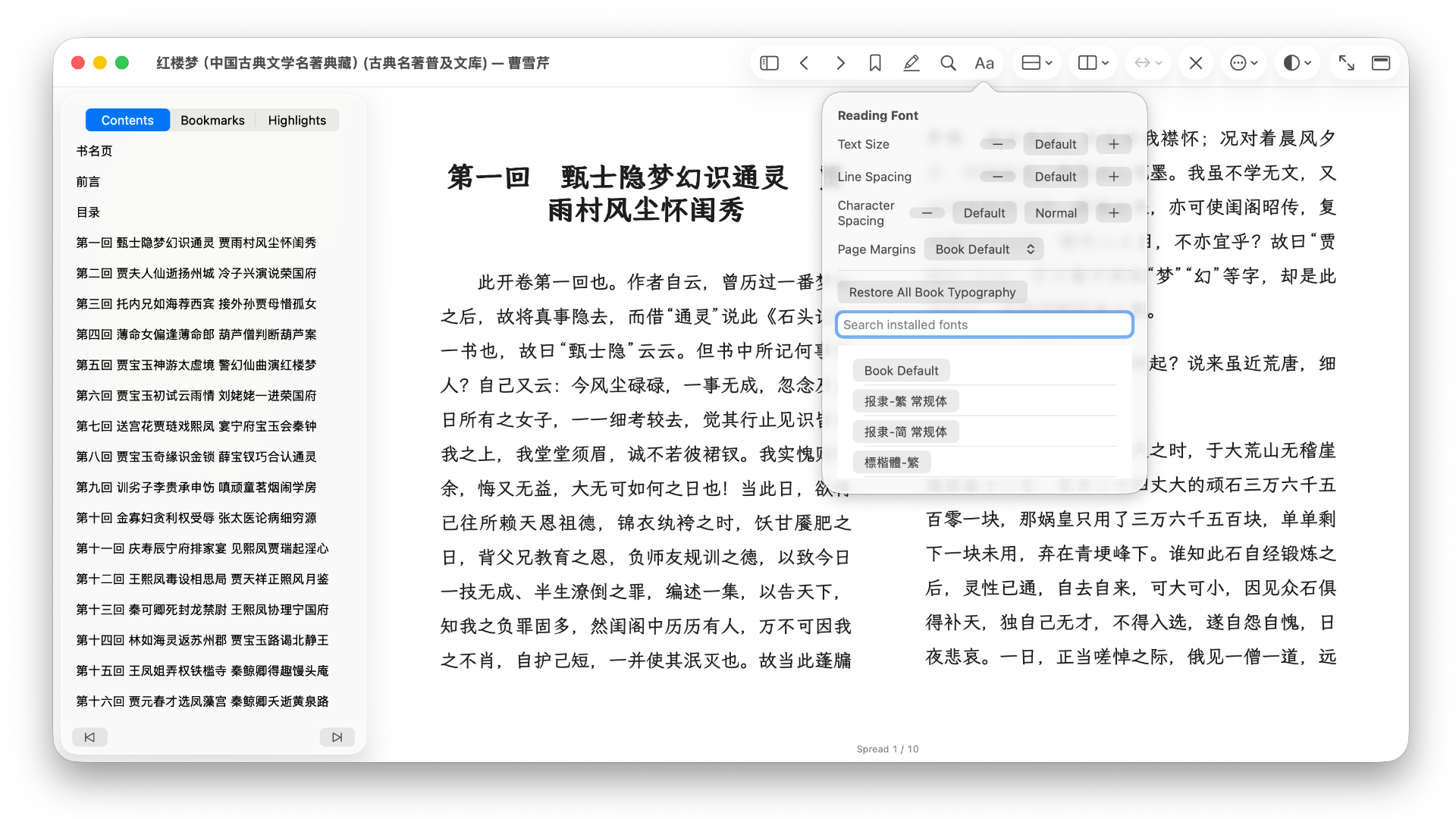Open chapter 第三回 托内兄如海荐西宾

click(x=196, y=303)
